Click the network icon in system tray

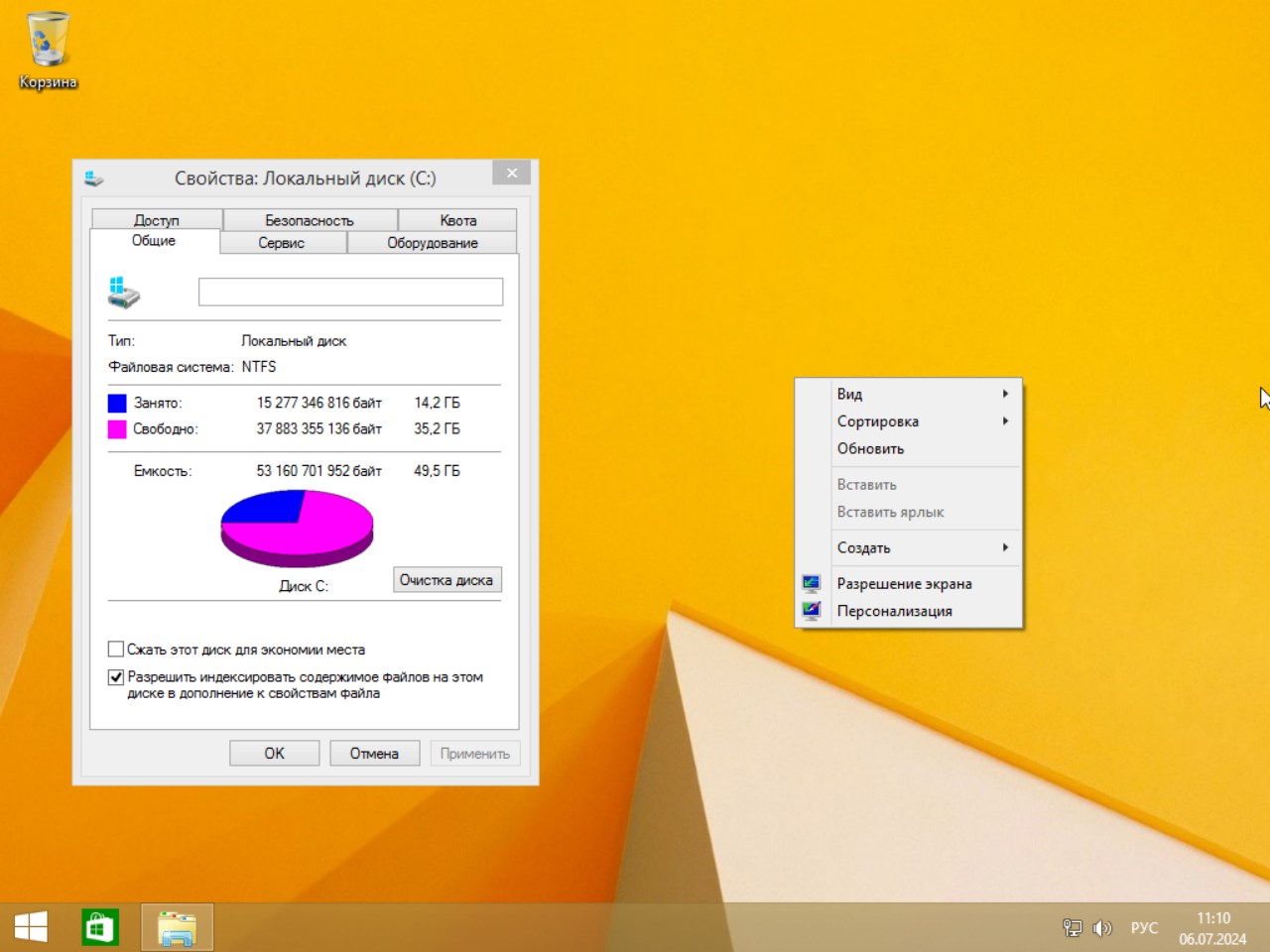tap(1072, 928)
